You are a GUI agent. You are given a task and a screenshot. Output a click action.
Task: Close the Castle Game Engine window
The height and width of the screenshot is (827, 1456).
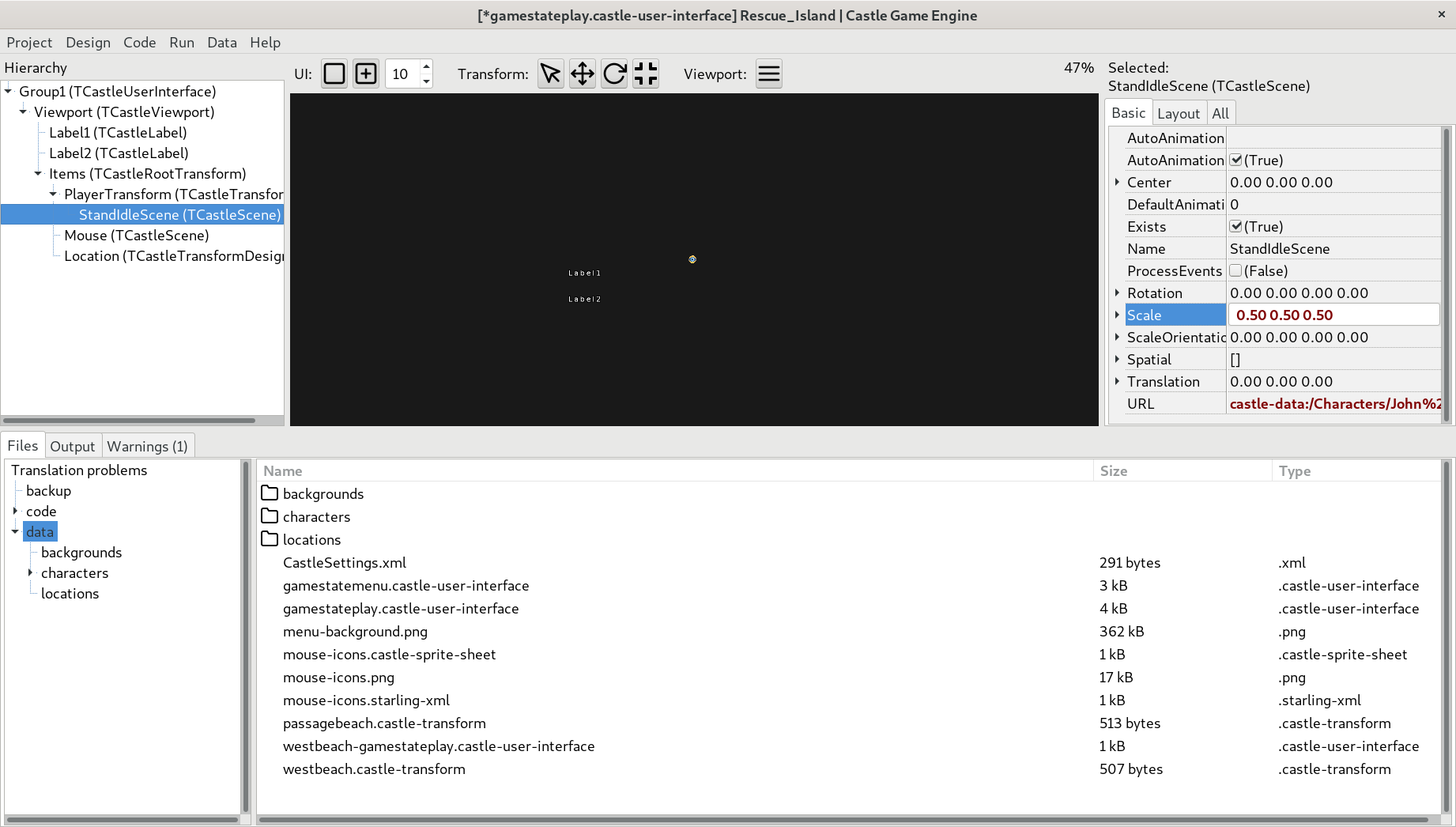pyautogui.click(x=1441, y=14)
